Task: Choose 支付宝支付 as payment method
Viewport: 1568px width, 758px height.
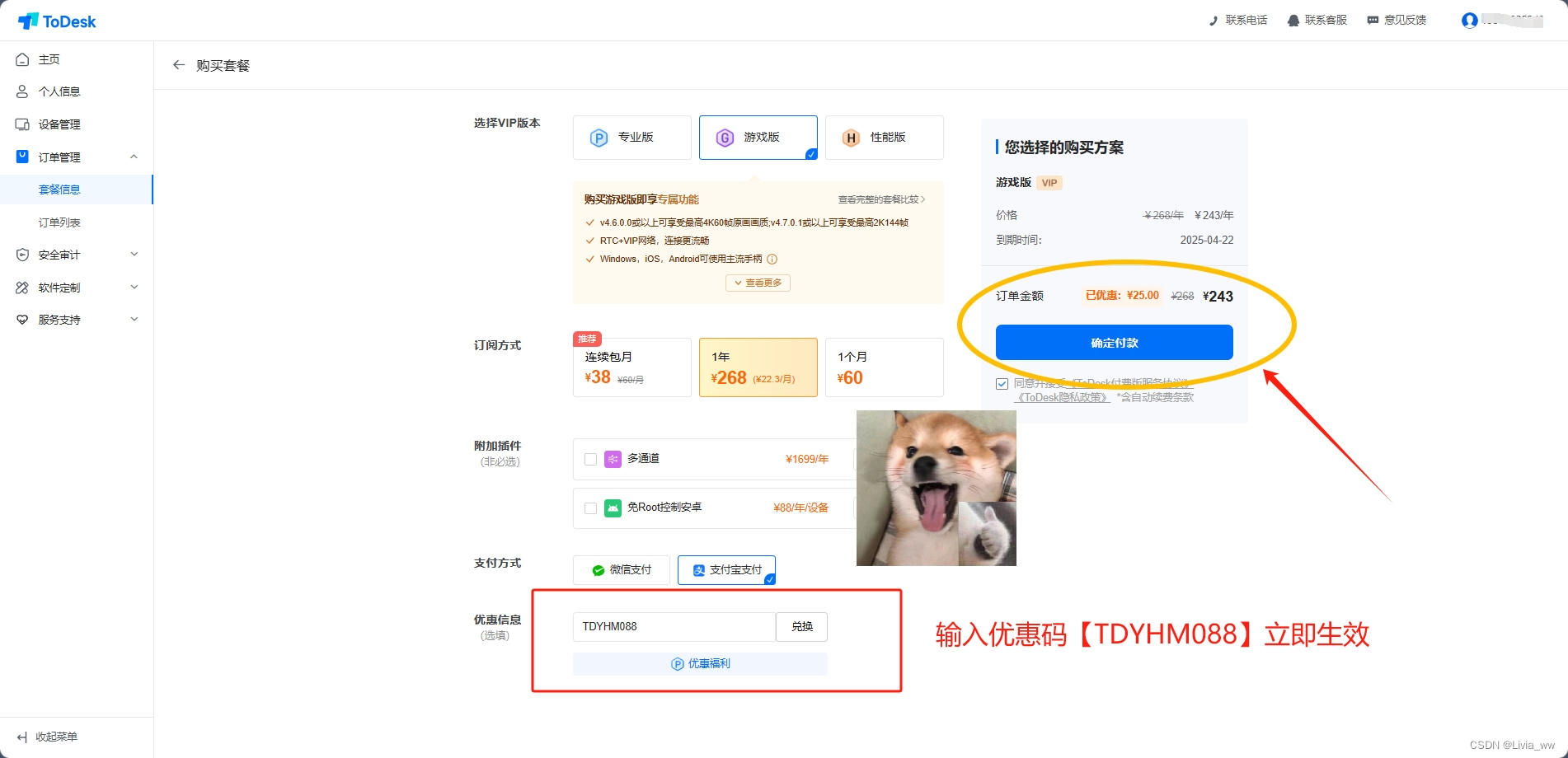Action: 726,570
